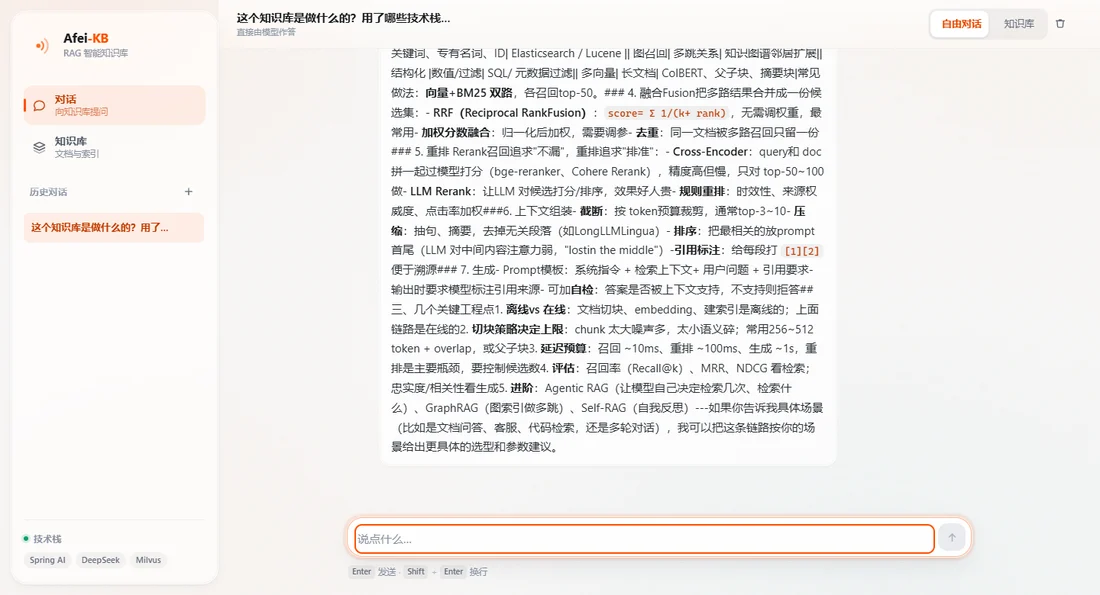
Task: Click bold text 向量+BM25 双路
Action: pos(469,93)
